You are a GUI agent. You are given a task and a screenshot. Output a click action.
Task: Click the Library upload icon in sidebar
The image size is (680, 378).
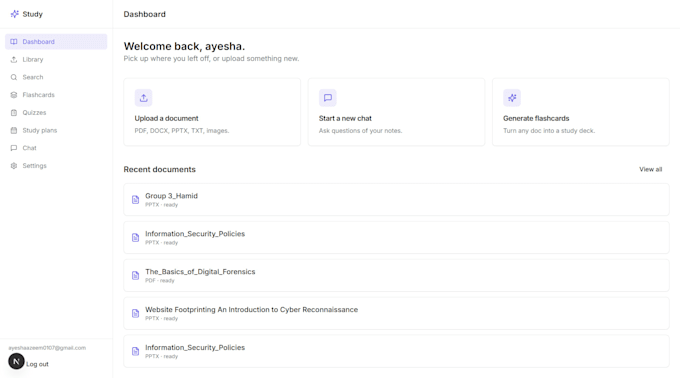(14, 59)
